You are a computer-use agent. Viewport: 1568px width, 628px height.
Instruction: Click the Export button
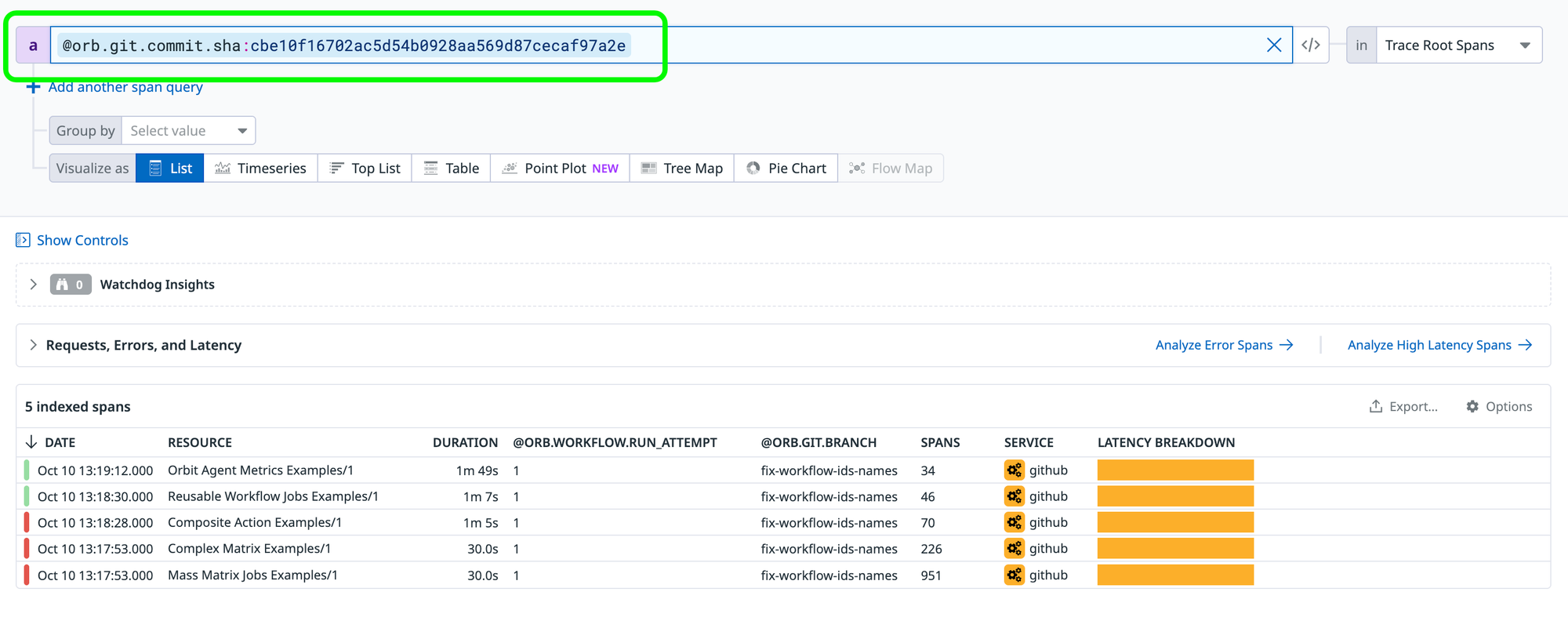tap(1403, 406)
